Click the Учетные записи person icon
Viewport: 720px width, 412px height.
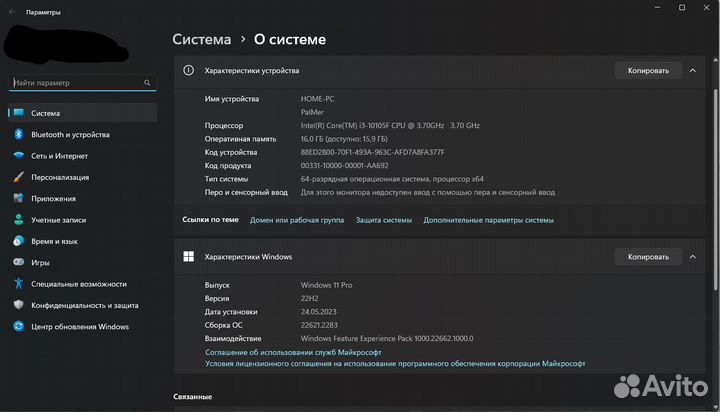(x=19, y=220)
